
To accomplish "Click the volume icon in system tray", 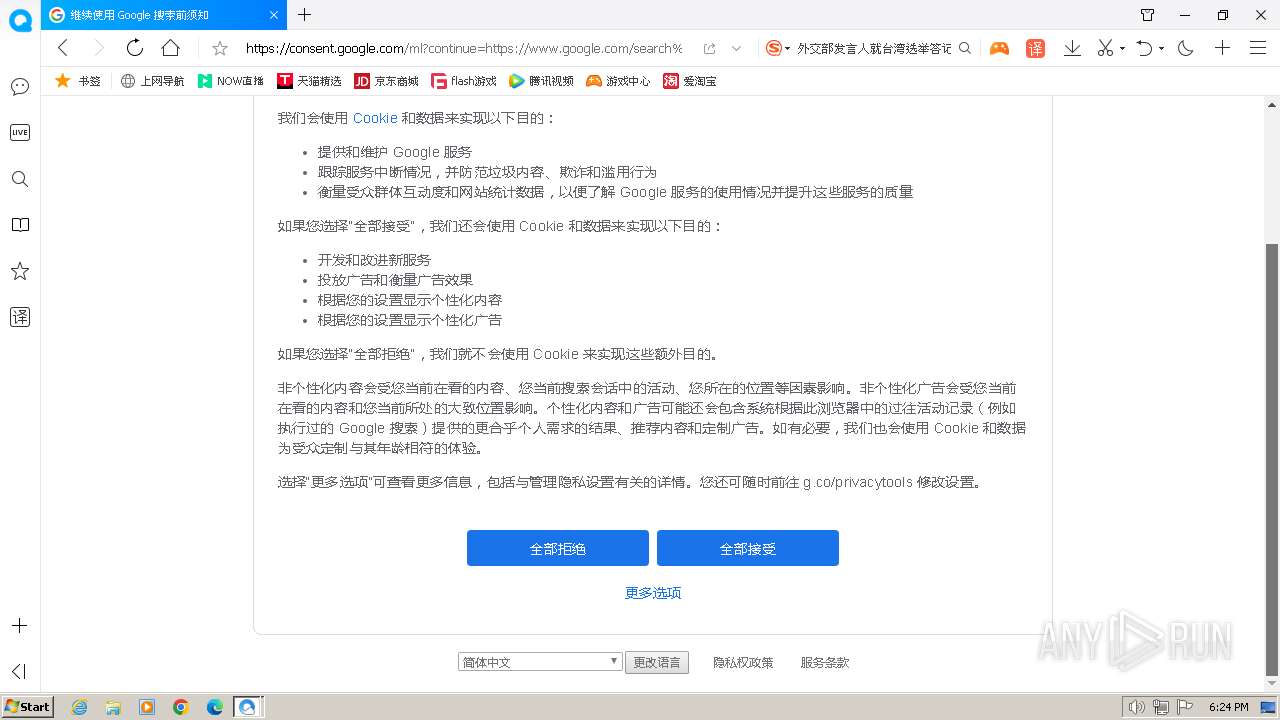I will coord(1136,707).
